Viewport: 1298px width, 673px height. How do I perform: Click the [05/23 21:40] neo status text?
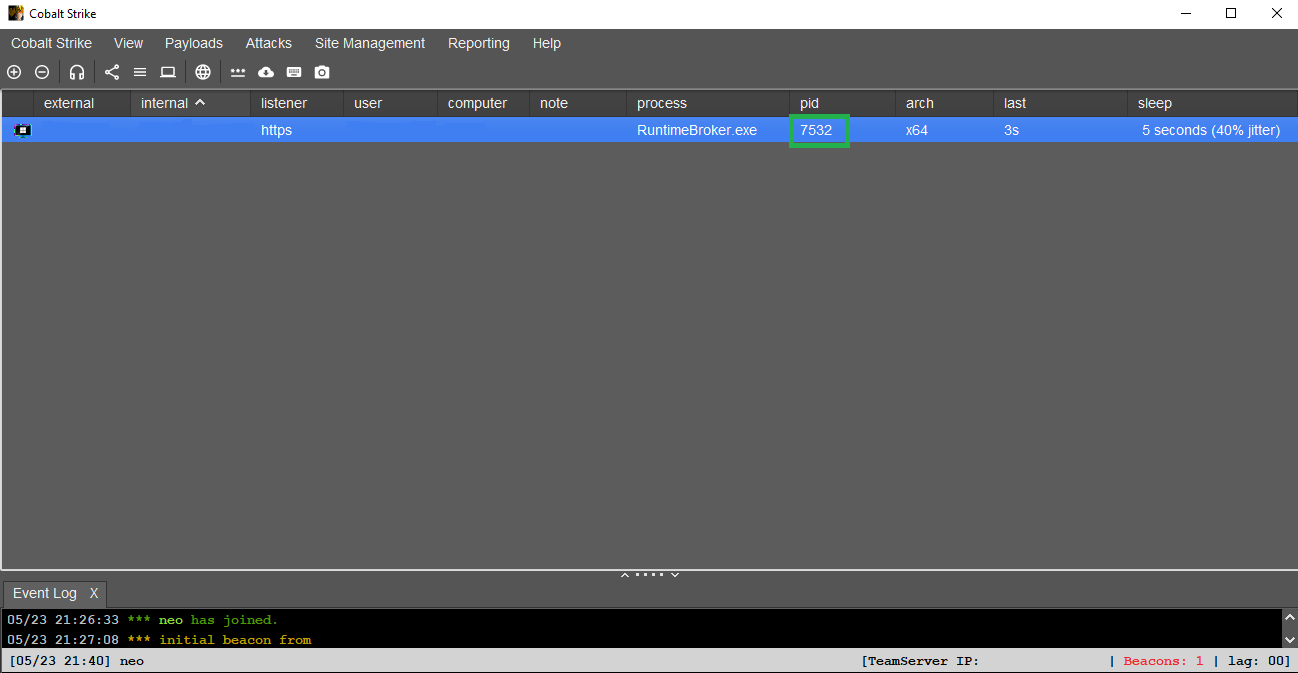click(x=76, y=661)
